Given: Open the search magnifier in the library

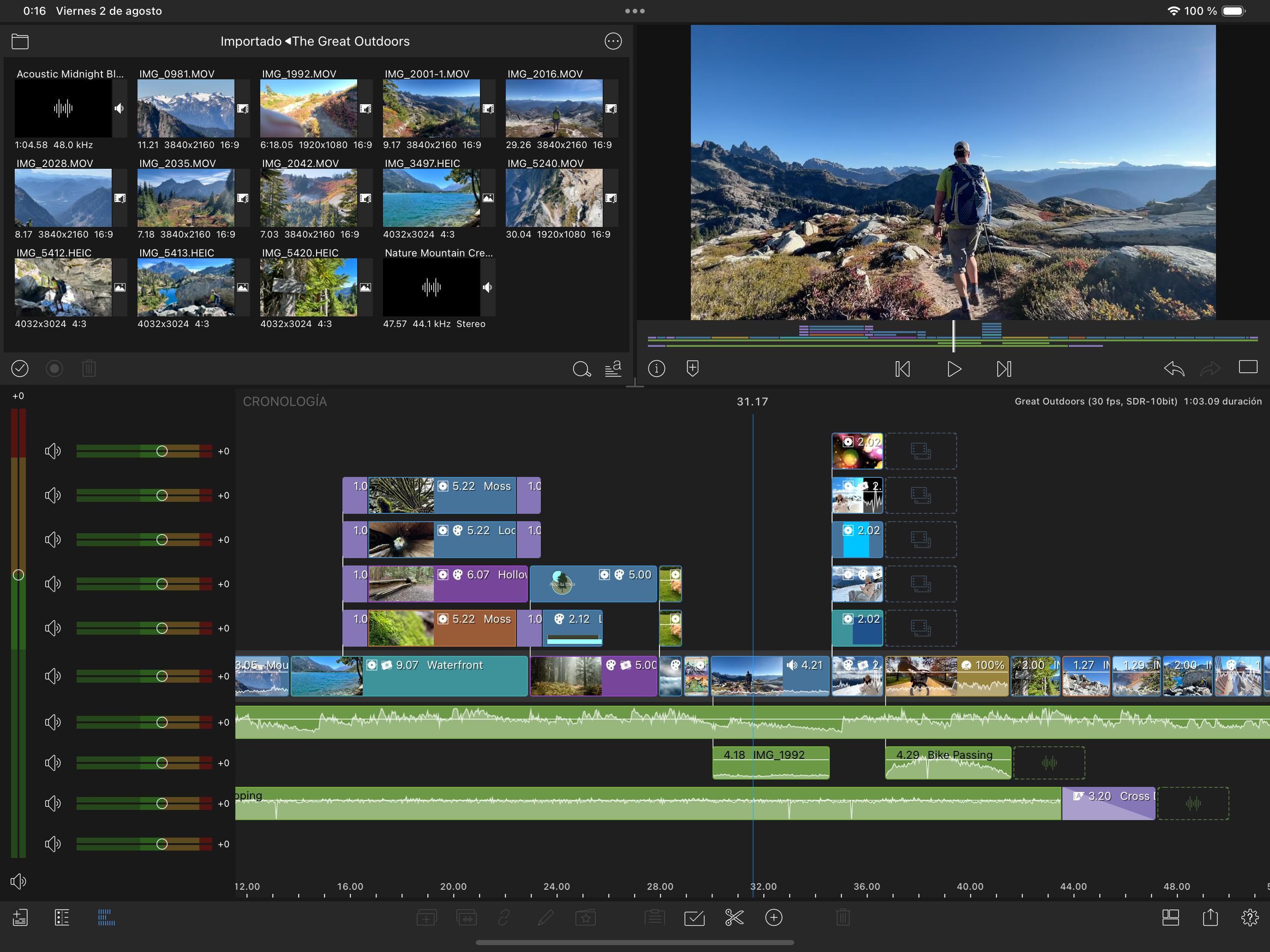Looking at the screenshot, I should (581, 369).
